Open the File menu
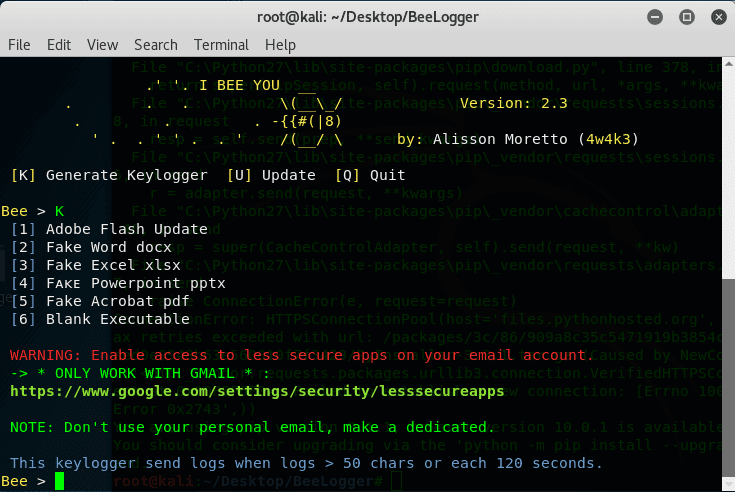Viewport: 735px width, 492px height. pos(19,45)
